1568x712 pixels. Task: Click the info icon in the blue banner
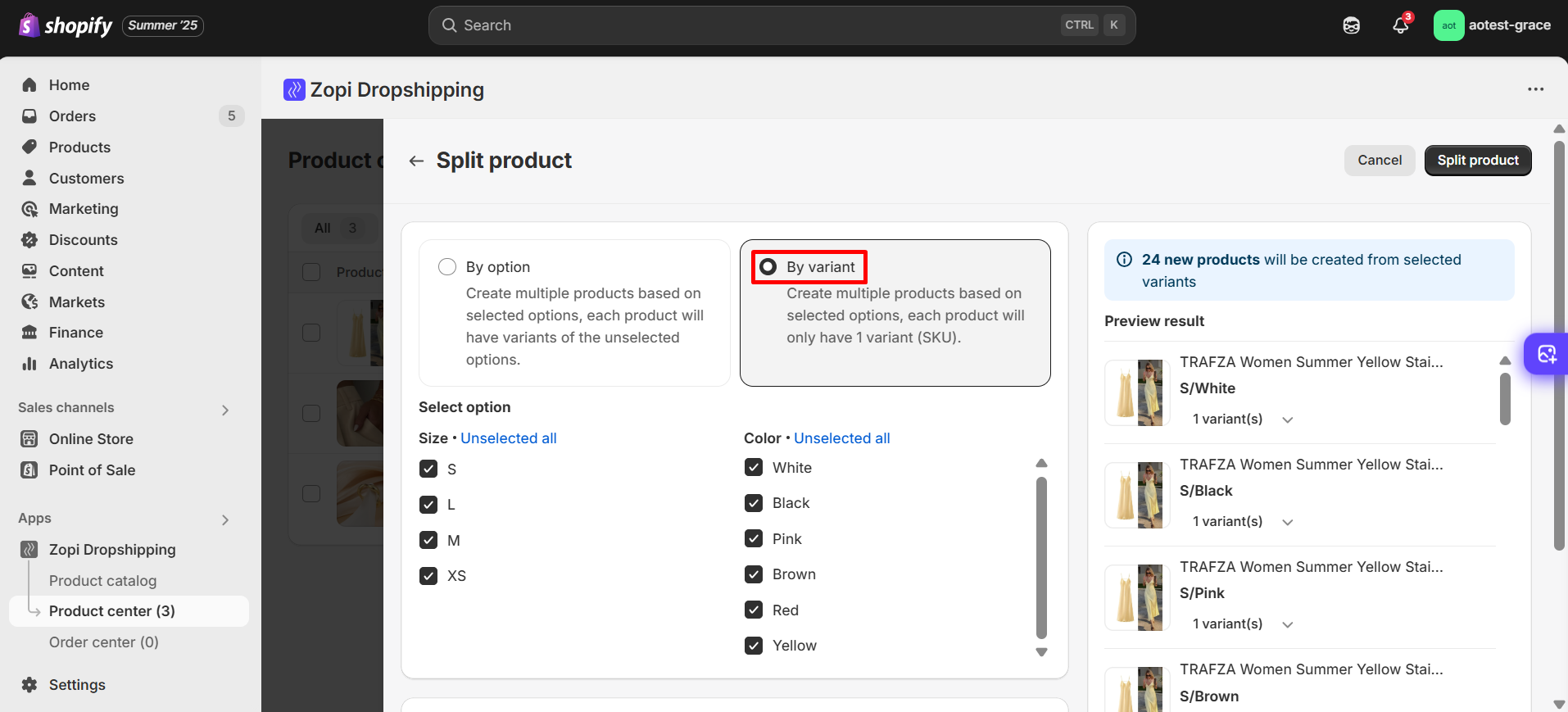coord(1125,260)
